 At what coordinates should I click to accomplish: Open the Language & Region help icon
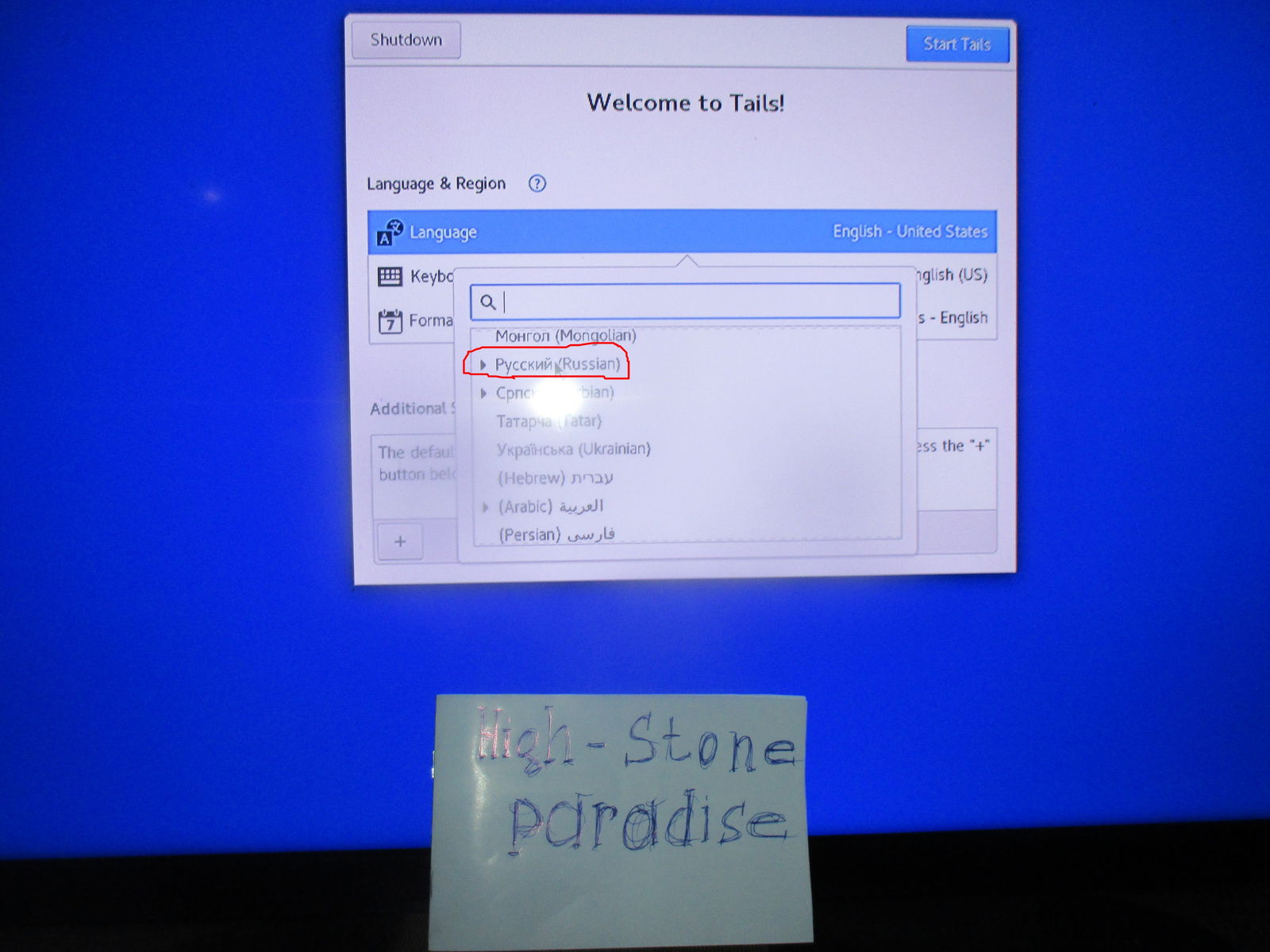(x=537, y=183)
